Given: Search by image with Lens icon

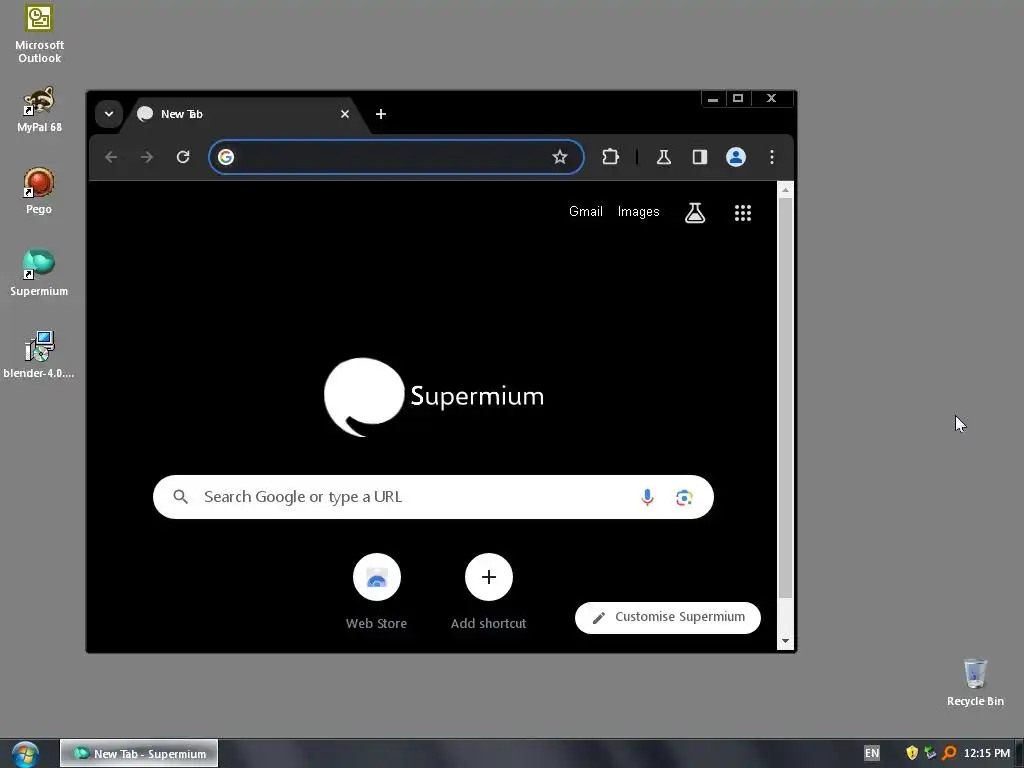Looking at the screenshot, I should (684, 498).
